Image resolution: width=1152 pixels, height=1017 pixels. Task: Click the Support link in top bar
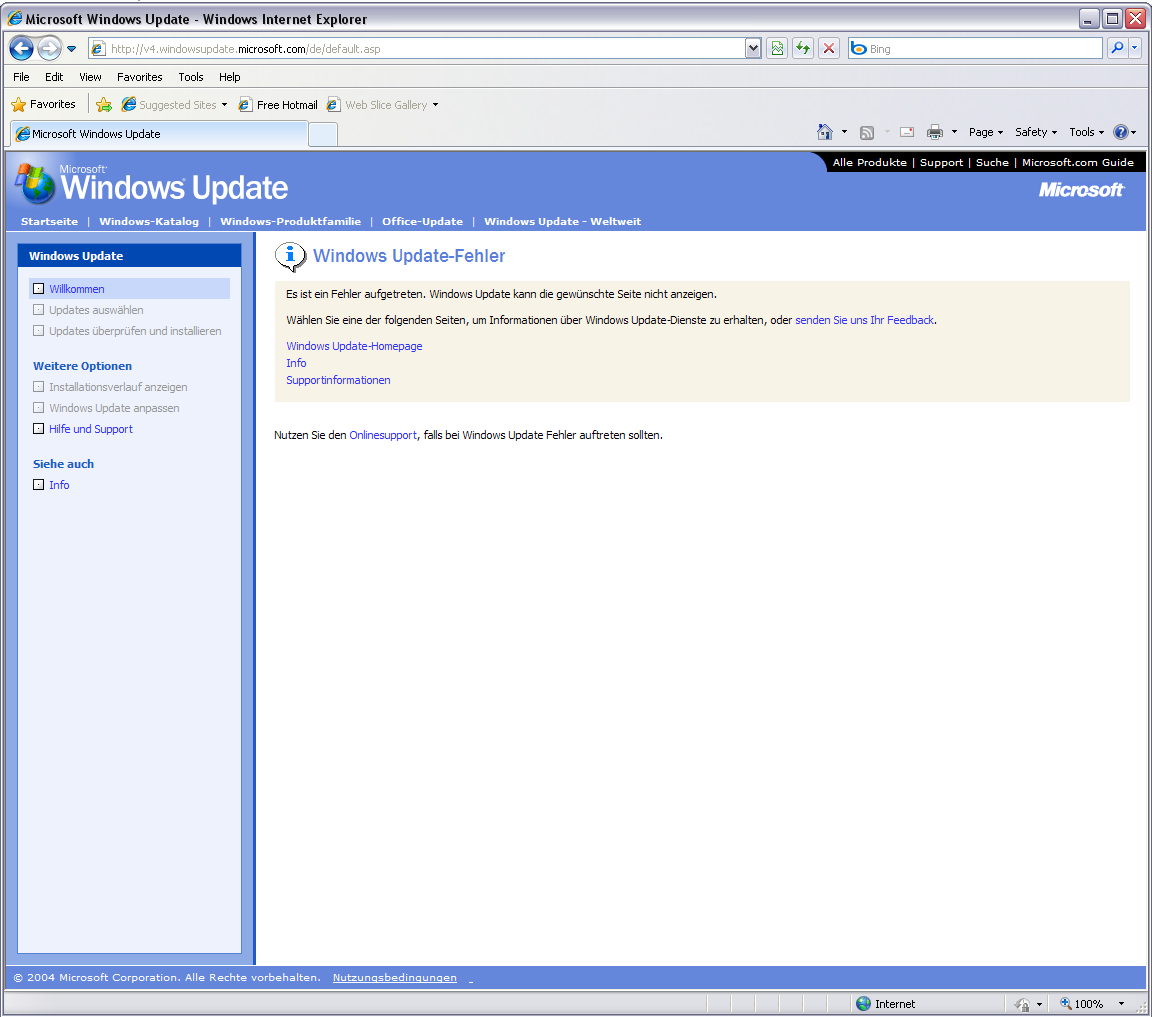[941, 162]
